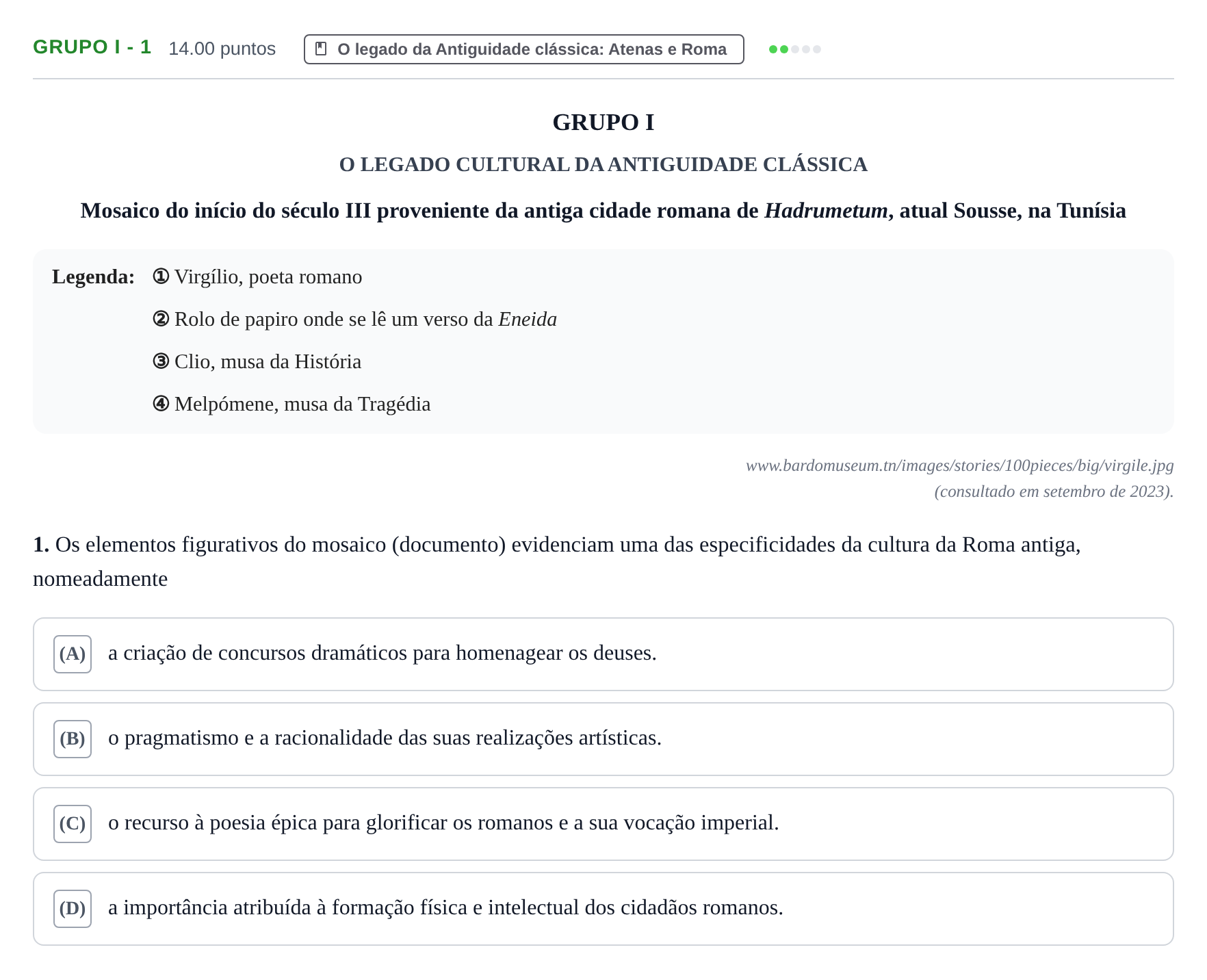Image resolution: width=1207 pixels, height=980 pixels.
Task: Click legend entry '② Rolo de papiro' line
Action: (x=354, y=319)
